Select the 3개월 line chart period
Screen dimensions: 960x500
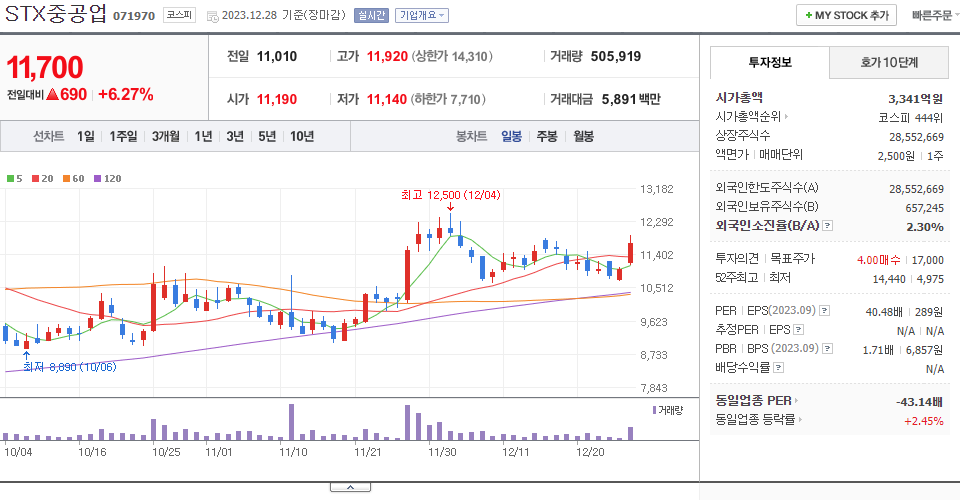pyautogui.click(x=165, y=136)
